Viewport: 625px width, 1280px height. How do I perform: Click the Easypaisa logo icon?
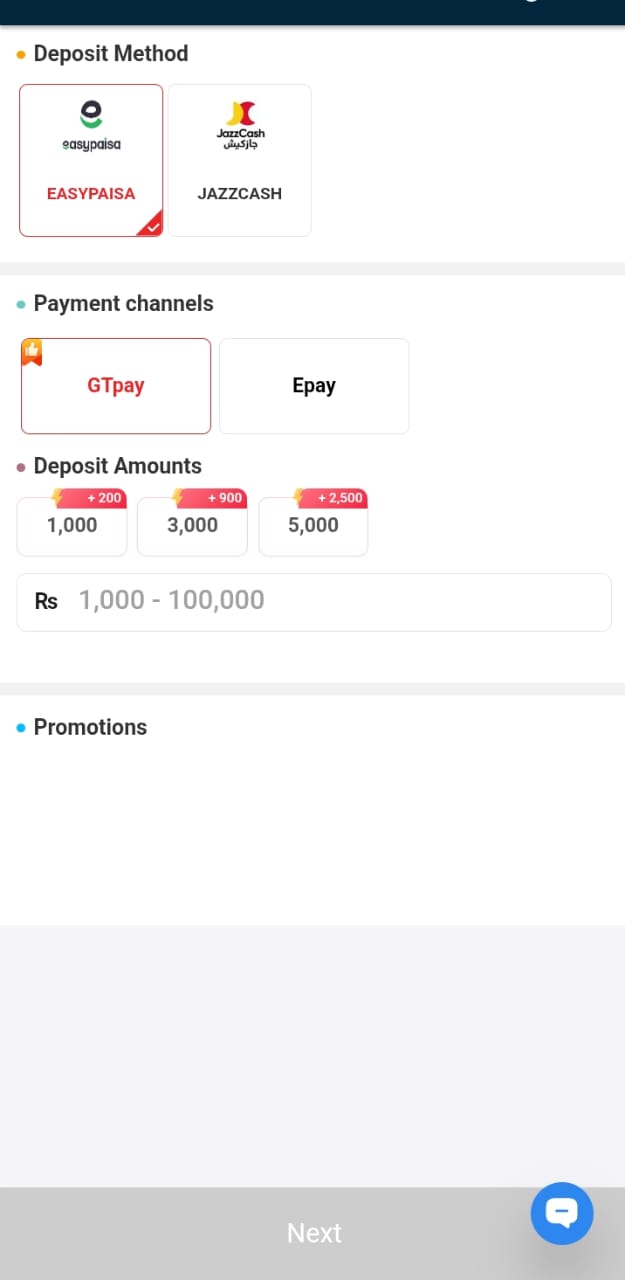coord(91,126)
